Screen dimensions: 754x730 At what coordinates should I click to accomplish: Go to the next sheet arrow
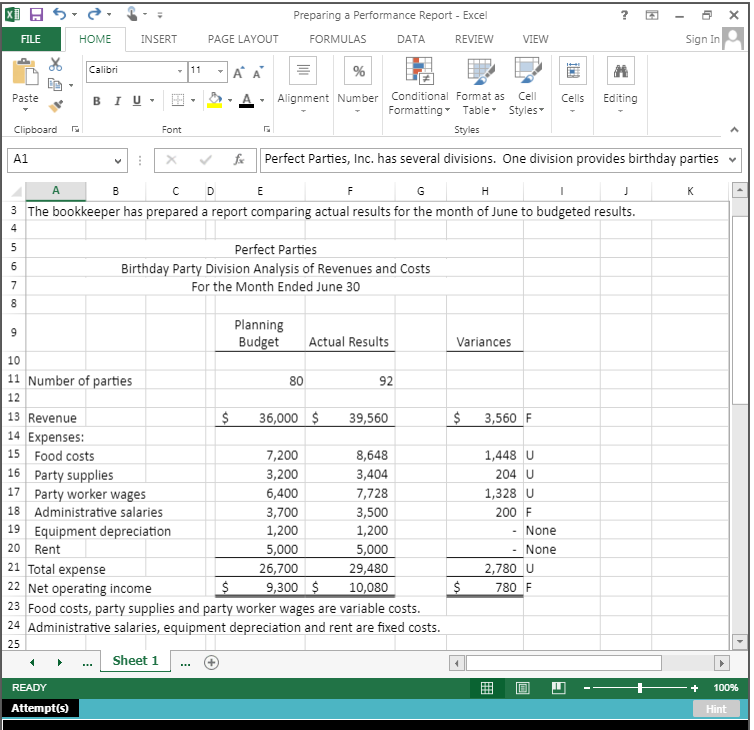60,663
